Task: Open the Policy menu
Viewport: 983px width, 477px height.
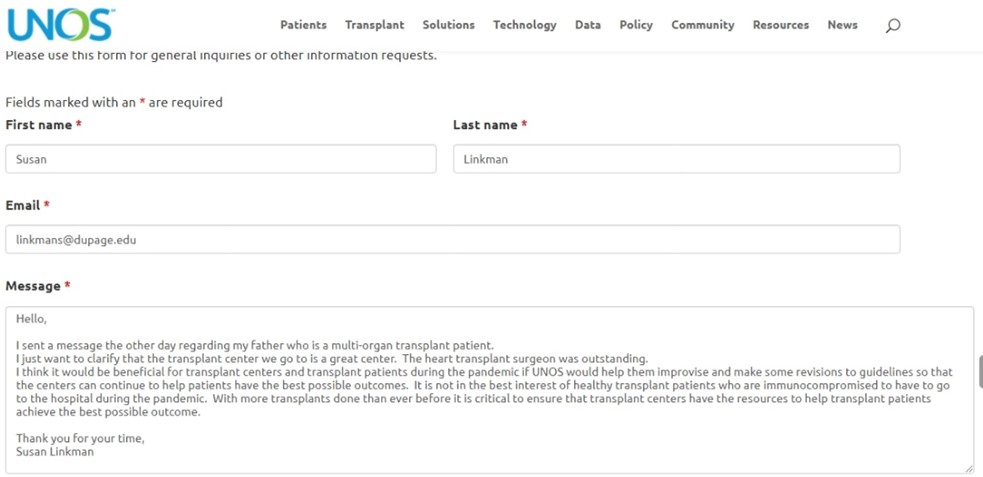Action: 636,25
